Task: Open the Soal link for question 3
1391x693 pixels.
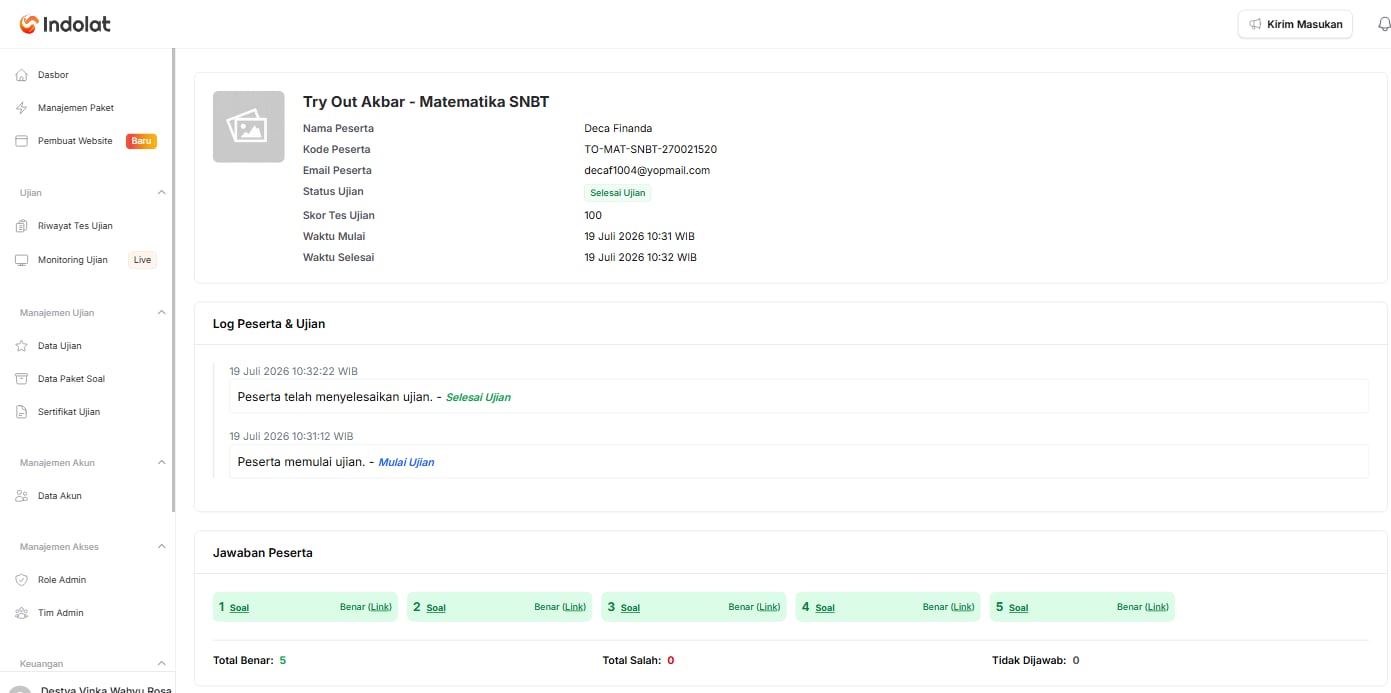Action: coord(630,608)
